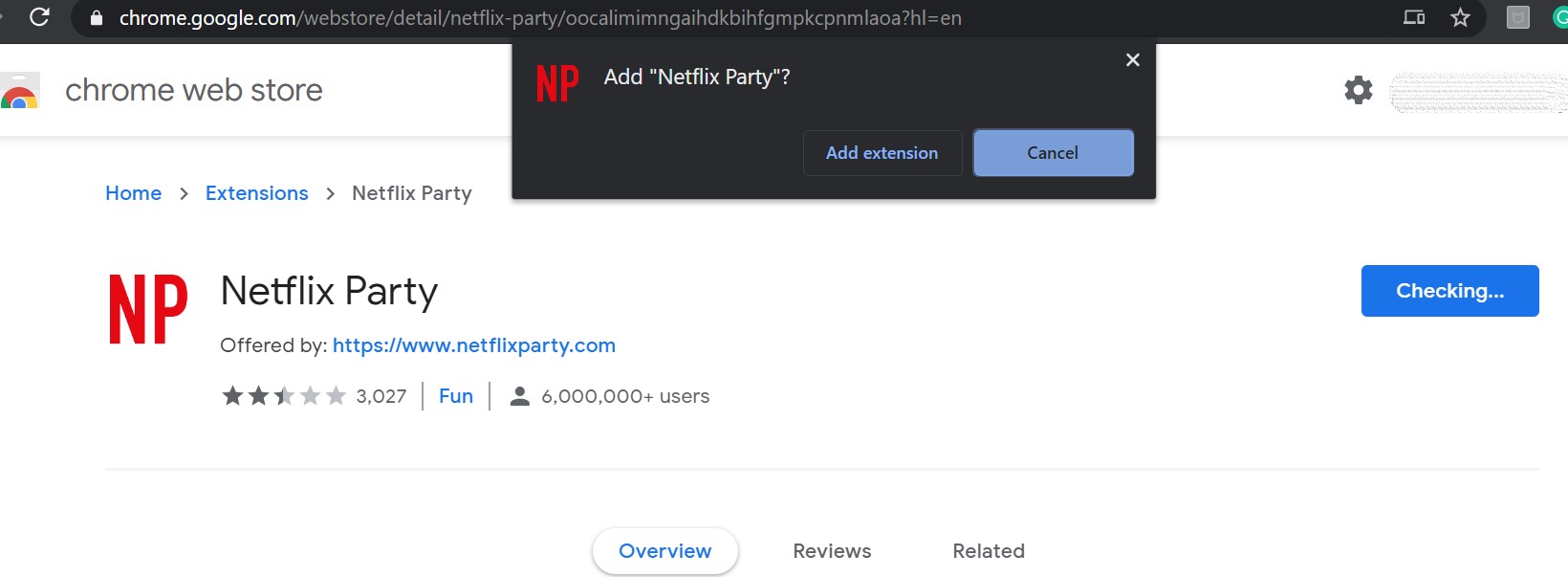Click the large Netflix Party NP logo

(148, 309)
